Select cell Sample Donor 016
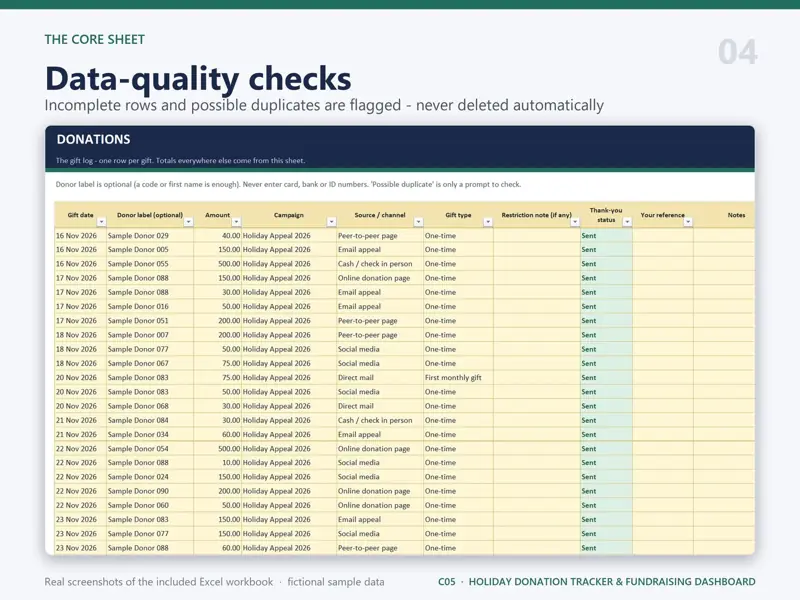Viewport: 800px width, 600px height. tap(150, 307)
